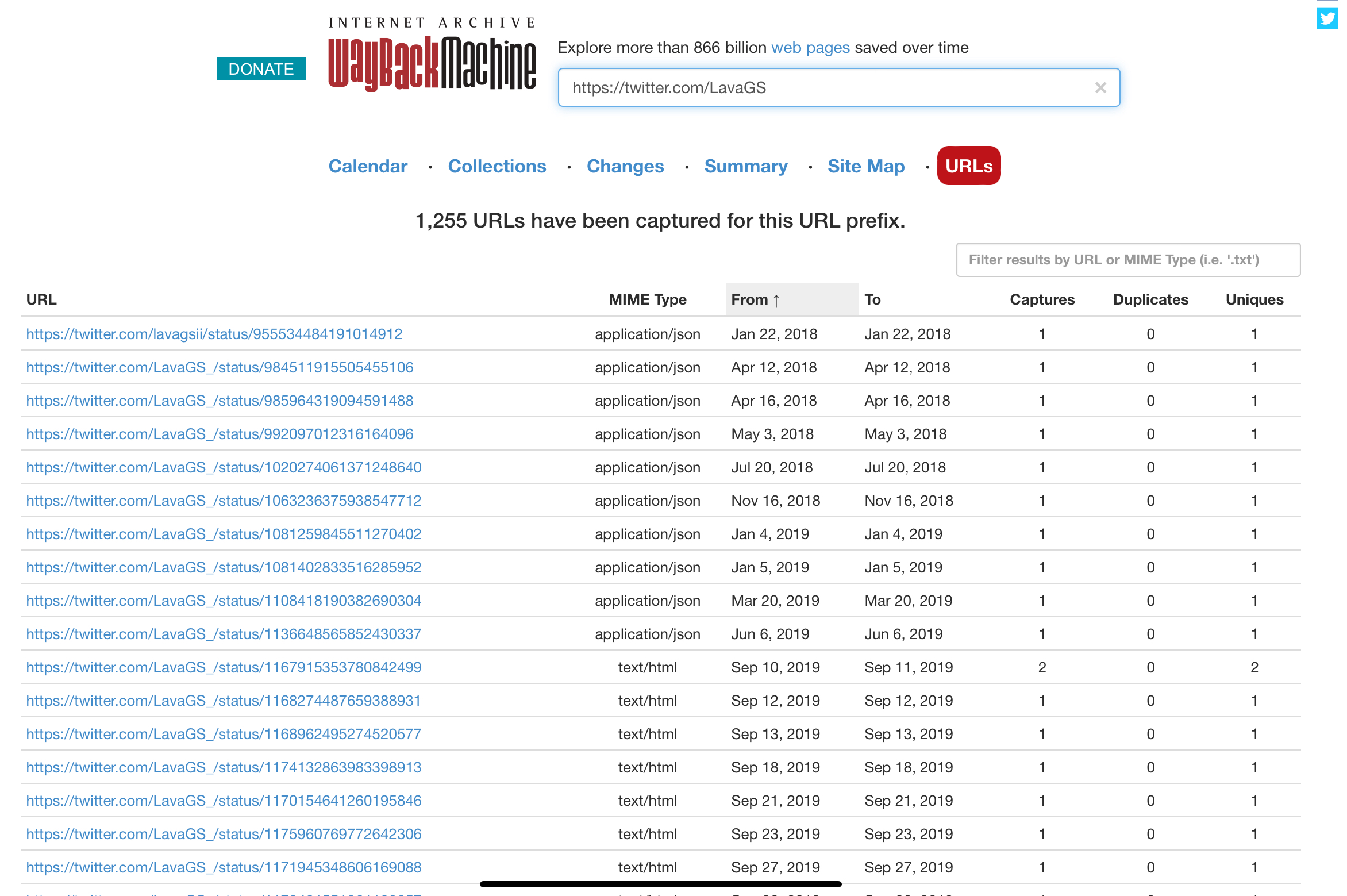Open LavaGS_ status 1020274061371248640 link
The height and width of the screenshot is (896, 1347).
(x=224, y=467)
